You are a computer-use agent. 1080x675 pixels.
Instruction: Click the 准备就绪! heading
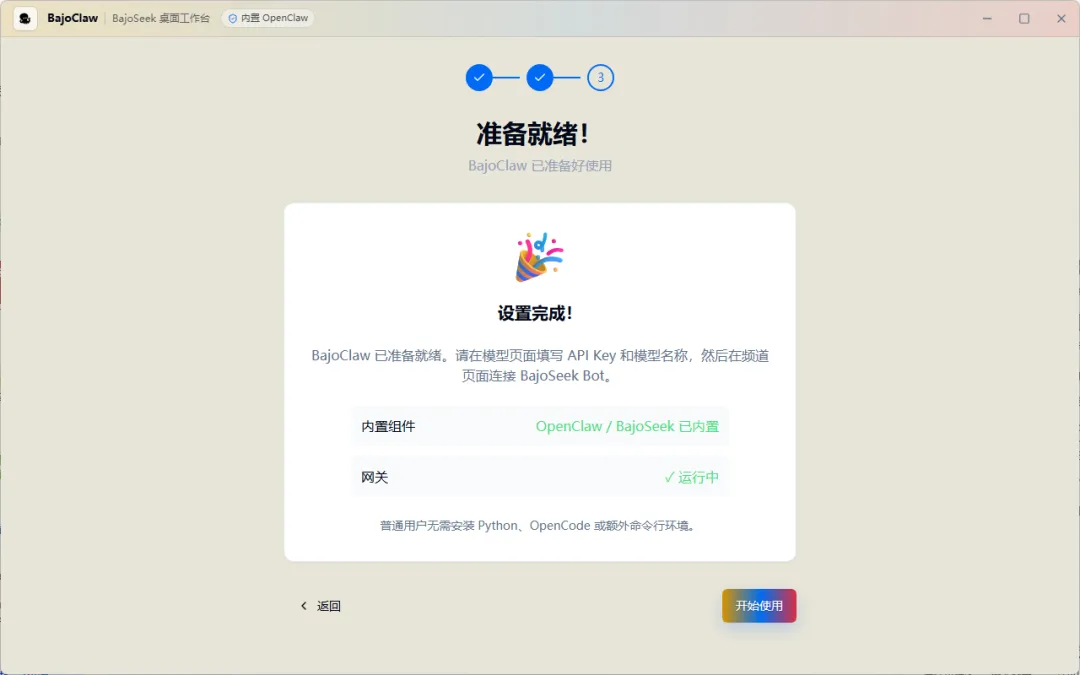pyautogui.click(x=532, y=134)
